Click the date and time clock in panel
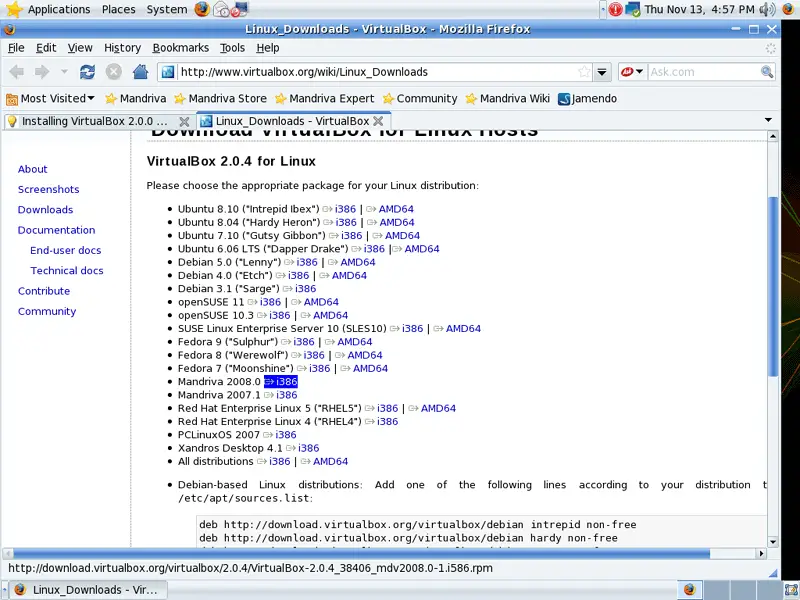Image resolution: width=800 pixels, height=600 pixels. 699,9
